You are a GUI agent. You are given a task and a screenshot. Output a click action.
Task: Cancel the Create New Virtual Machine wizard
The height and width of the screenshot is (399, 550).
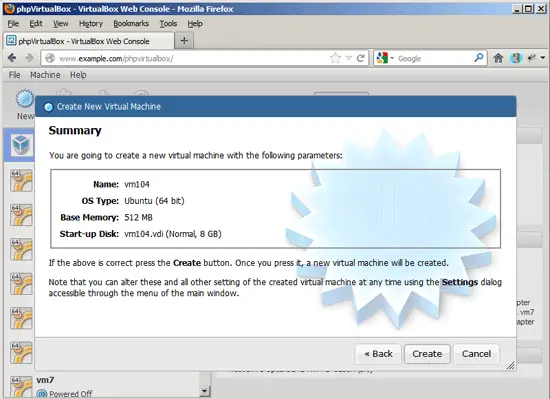coord(476,354)
